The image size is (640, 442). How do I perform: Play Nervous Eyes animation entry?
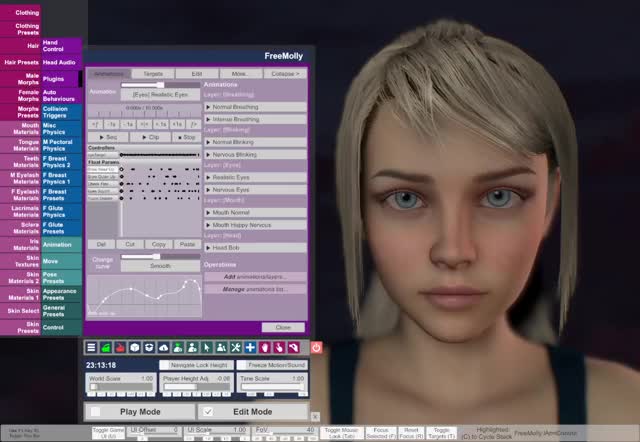pos(256,190)
